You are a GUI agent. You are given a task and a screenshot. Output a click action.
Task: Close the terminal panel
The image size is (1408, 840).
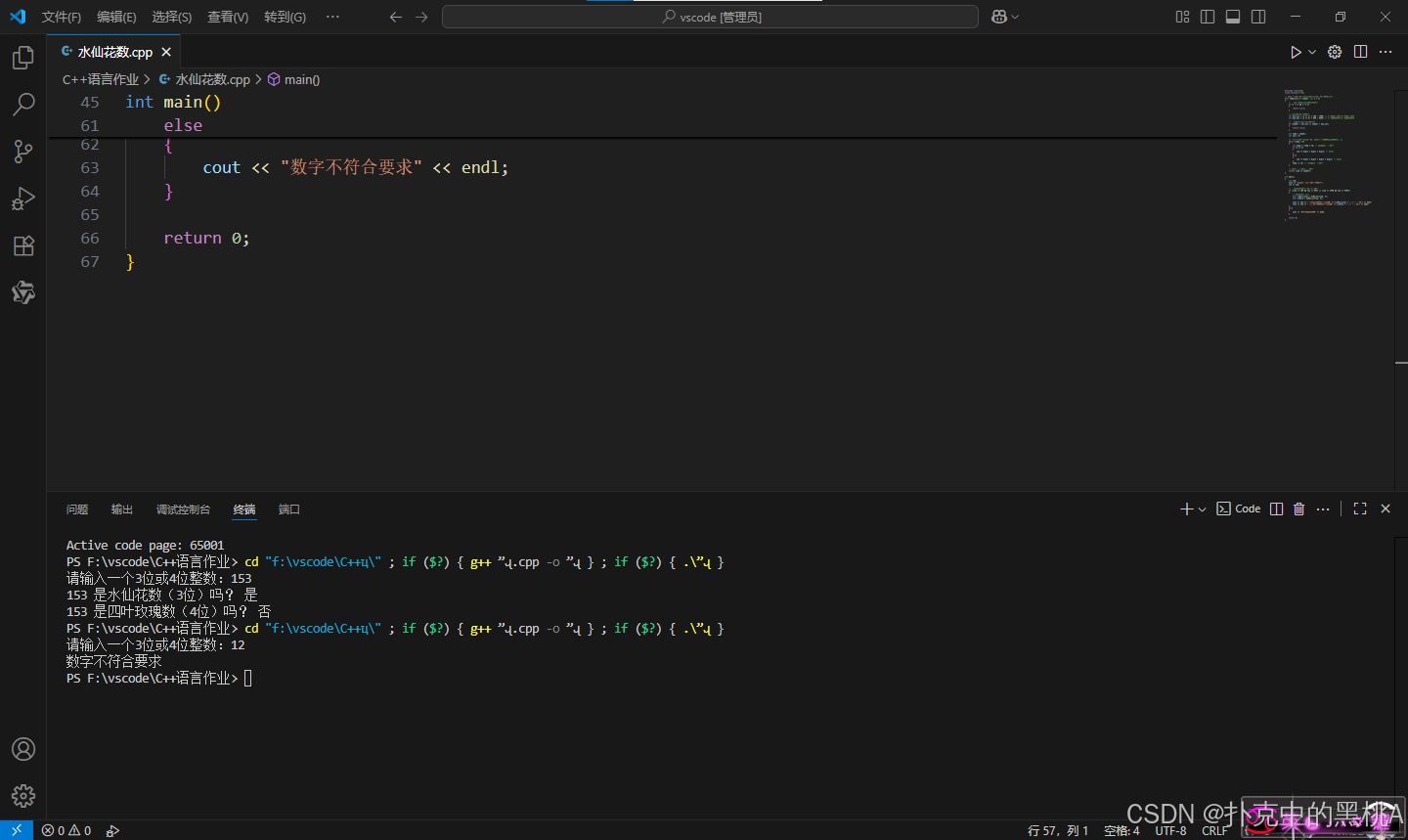click(1386, 508)
